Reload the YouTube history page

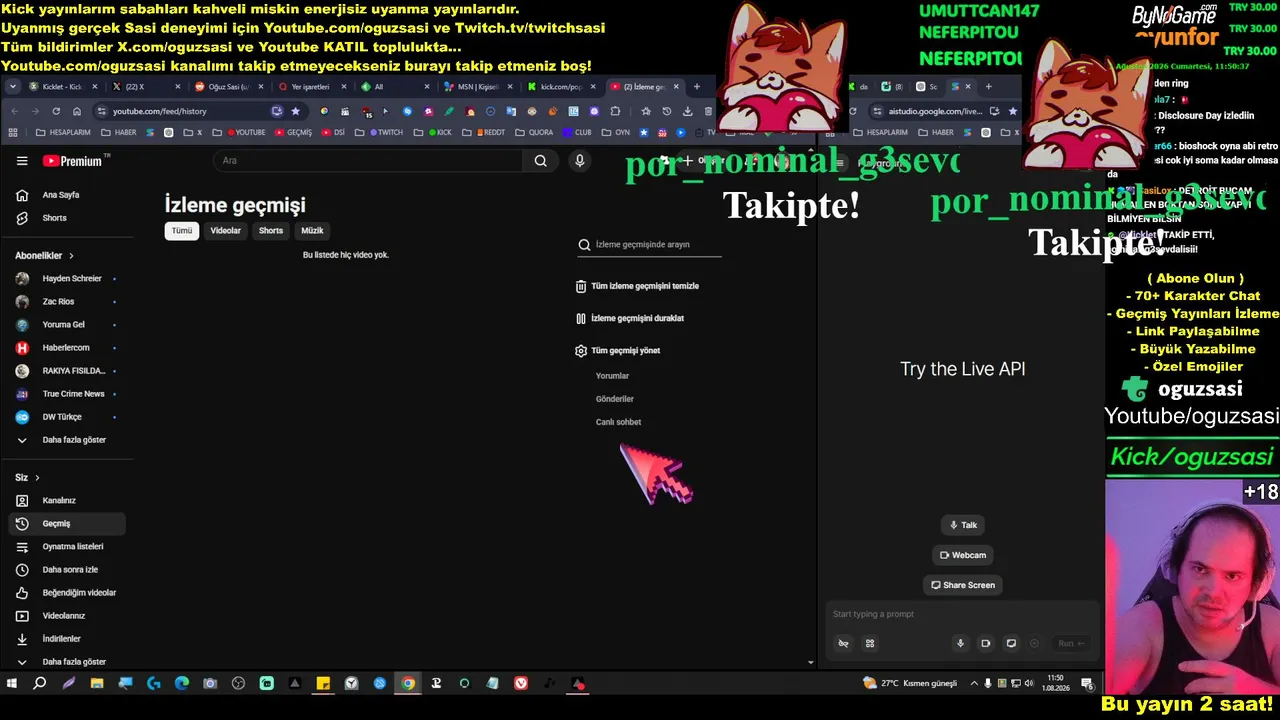pyautogui.click(x=56, y=111)
